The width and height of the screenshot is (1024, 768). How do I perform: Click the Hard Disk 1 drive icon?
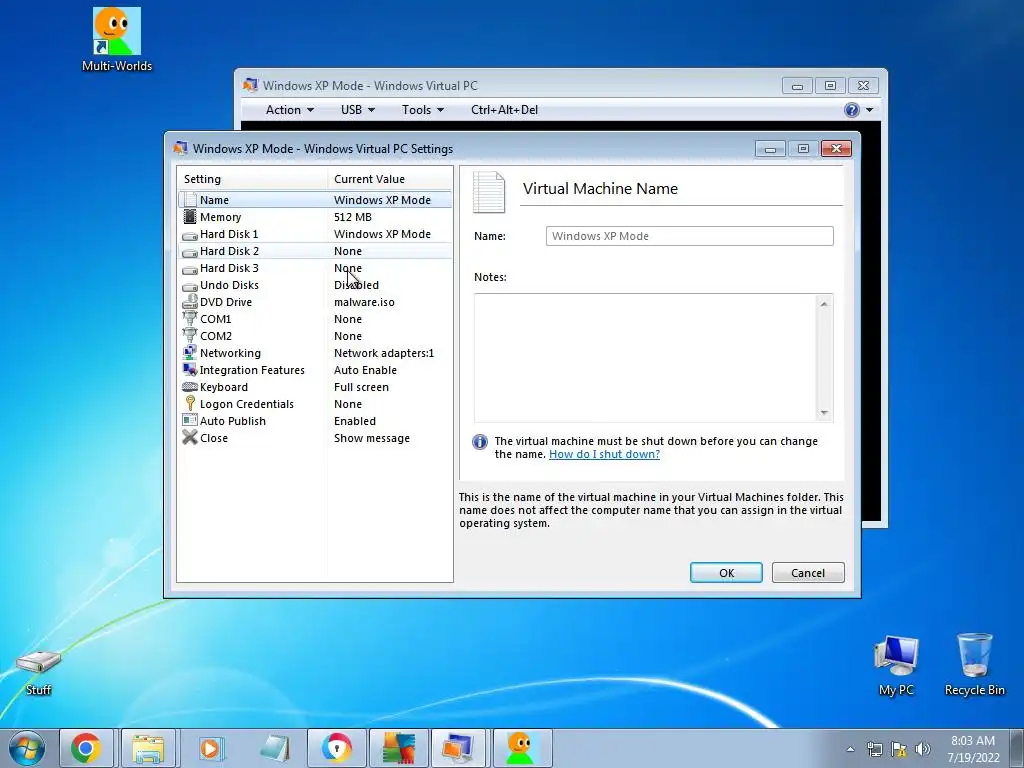click(190, 235)
